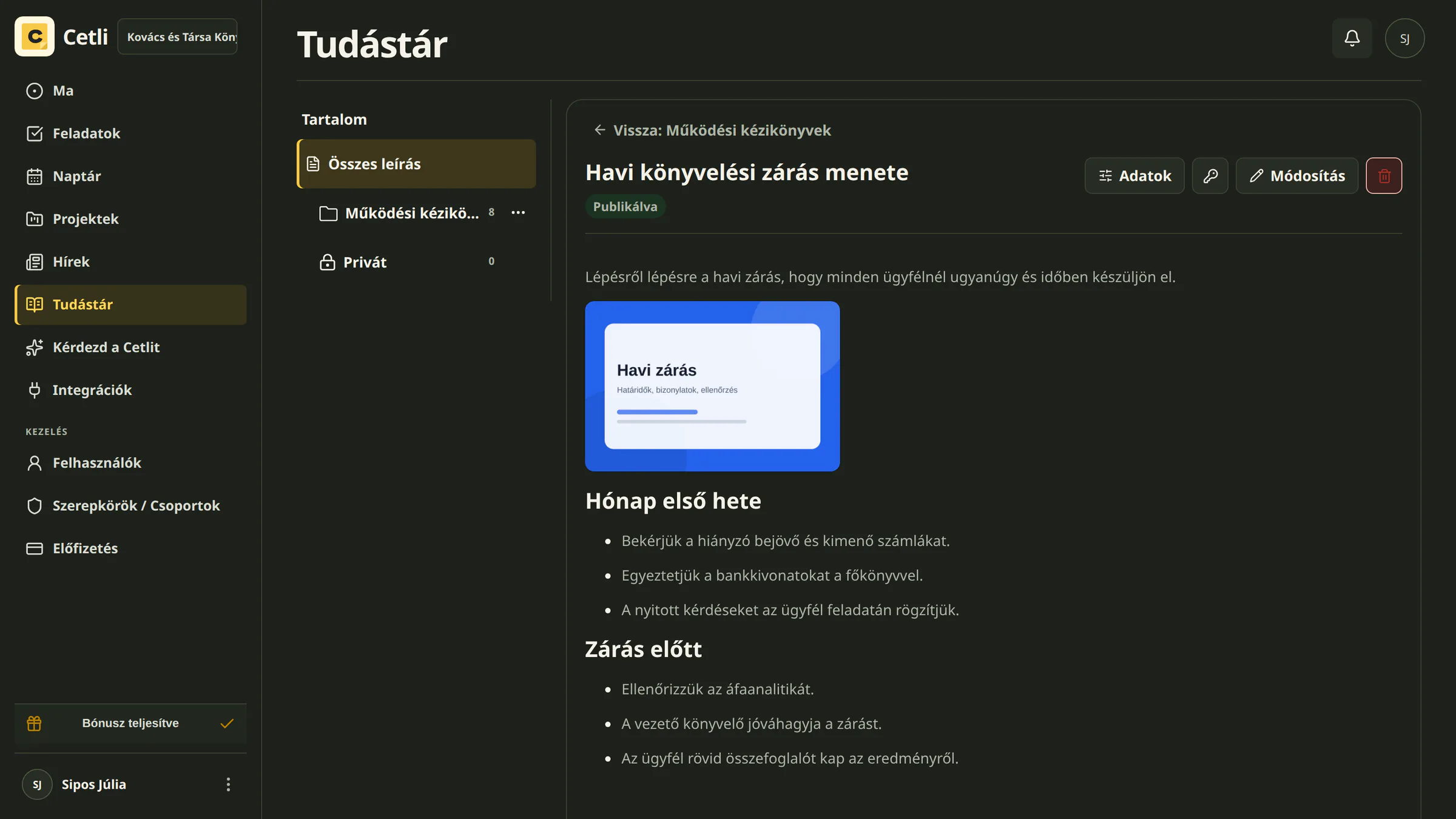
Task: Navigate to Projektek
Action: point(130,219)
